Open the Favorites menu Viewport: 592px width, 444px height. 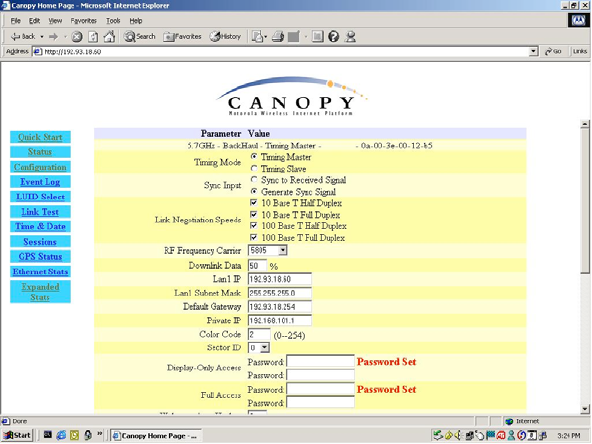pyautogui.click(x=83, y=21)
